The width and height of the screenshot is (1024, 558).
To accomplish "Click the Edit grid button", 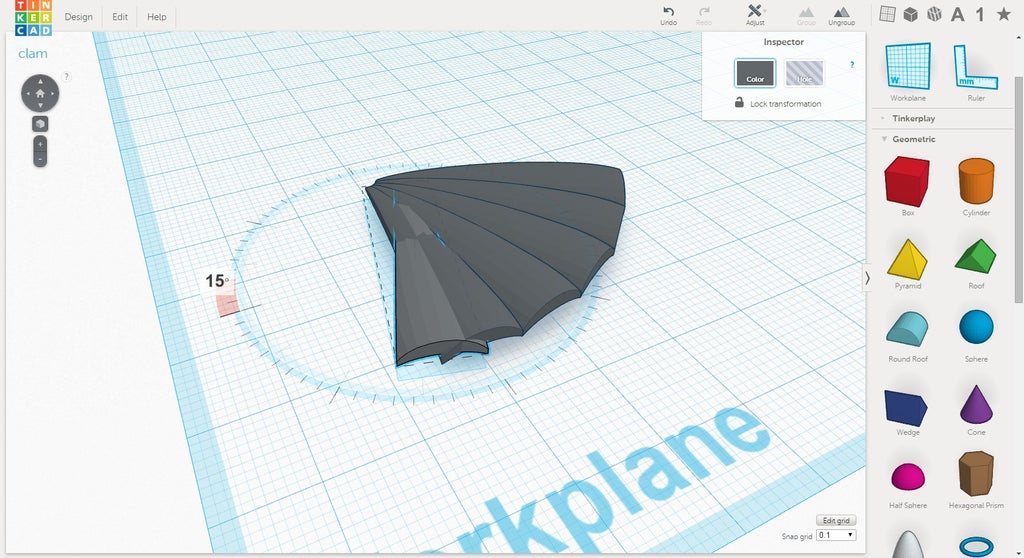I will (836, 520).
